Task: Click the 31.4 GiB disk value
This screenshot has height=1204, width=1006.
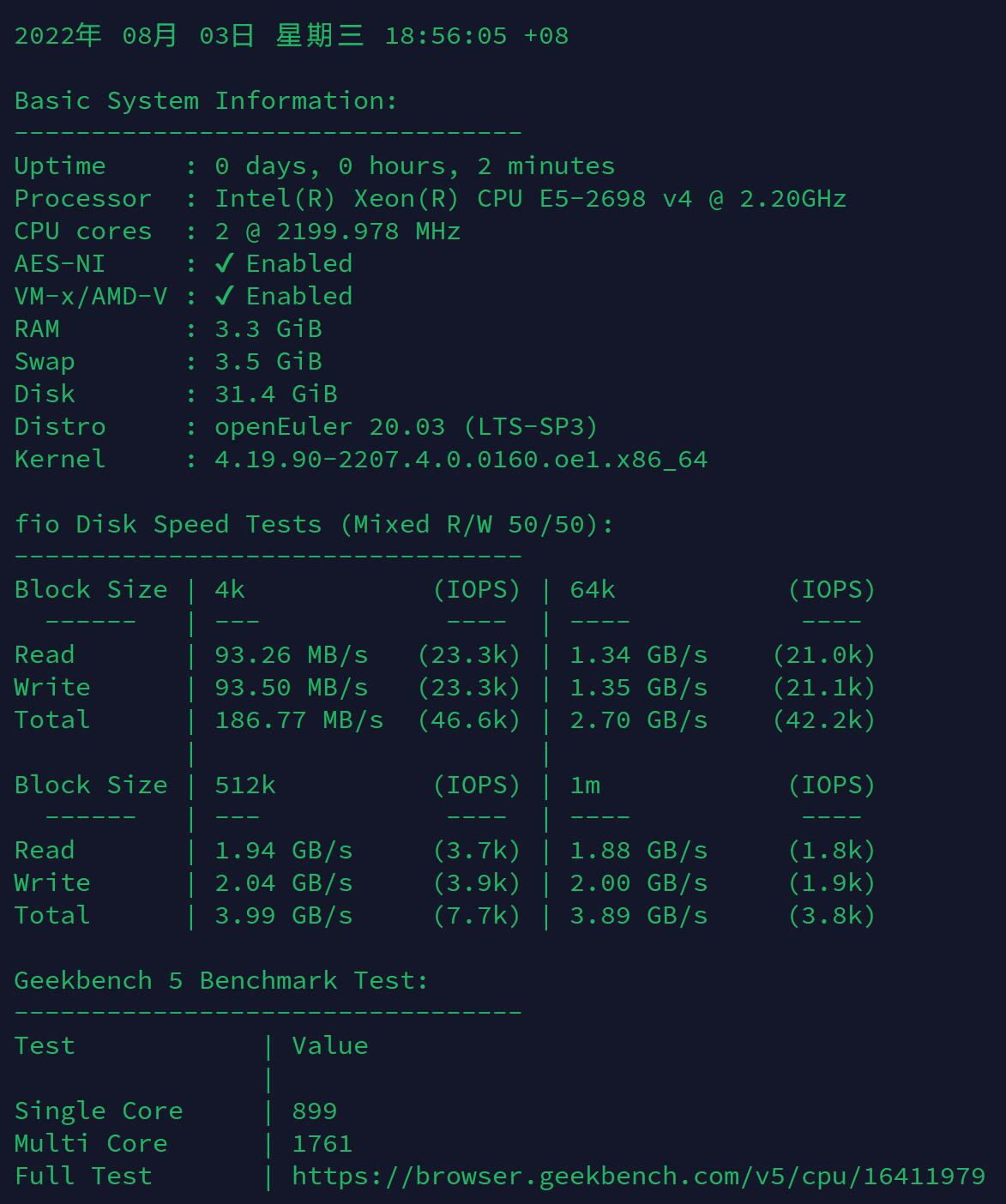Action: pyautogui.click(x=275, y=394)
